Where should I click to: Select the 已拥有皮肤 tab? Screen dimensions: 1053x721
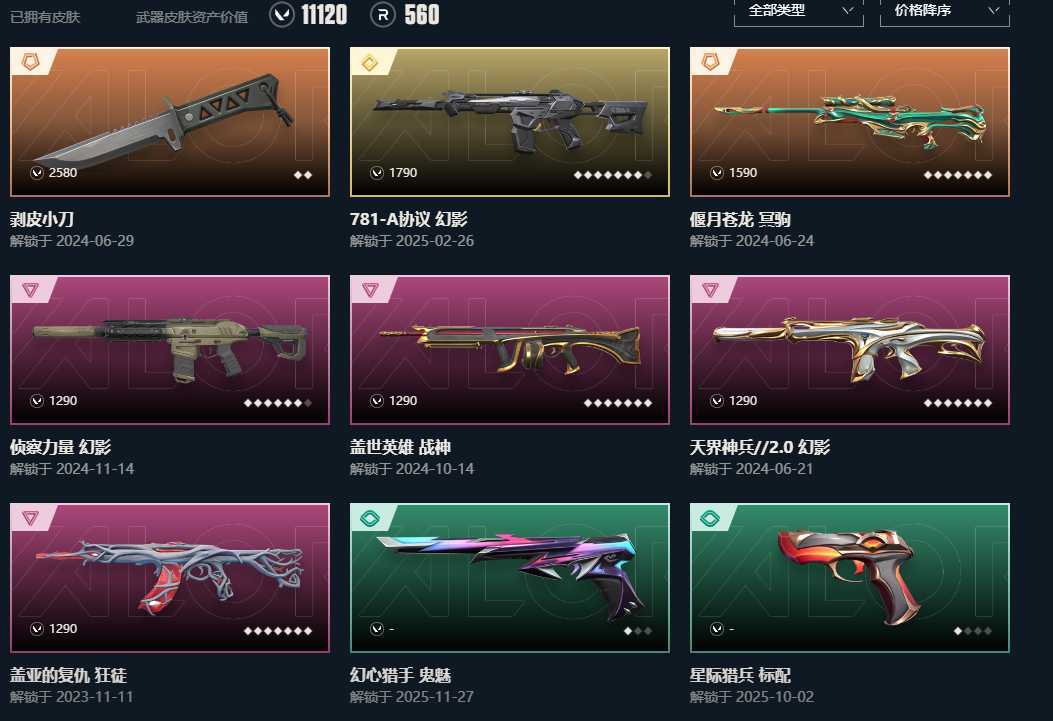(45, 17)
